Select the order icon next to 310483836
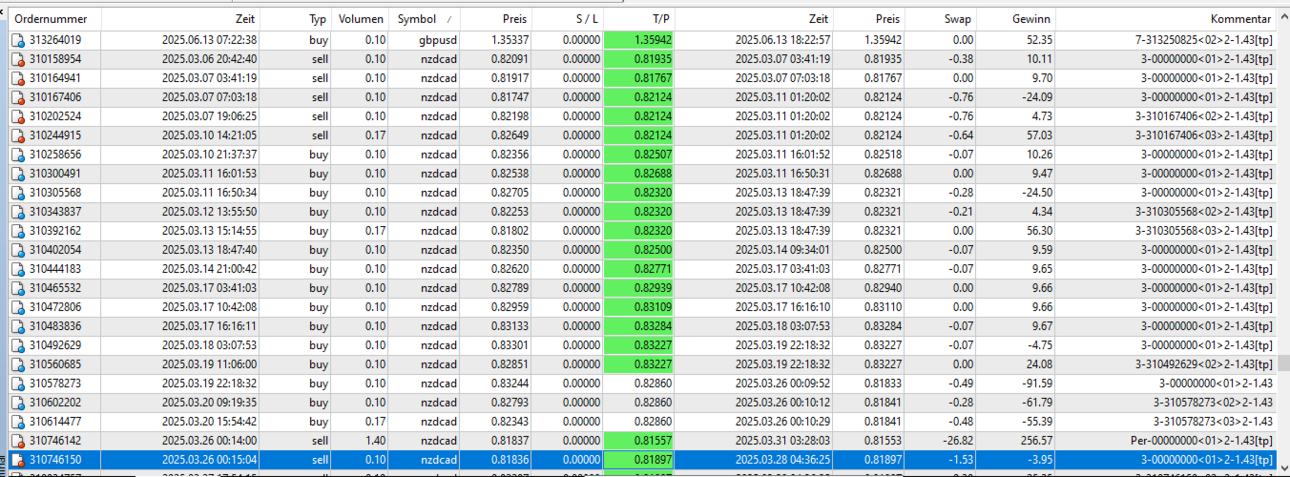The height and width of the screenshot is (477, 1290). 18,326
